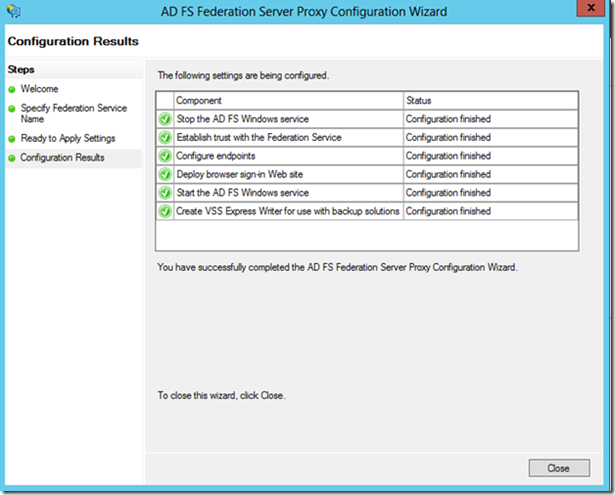Select the Ready to Apply Settings step

[x=68, y=138]
